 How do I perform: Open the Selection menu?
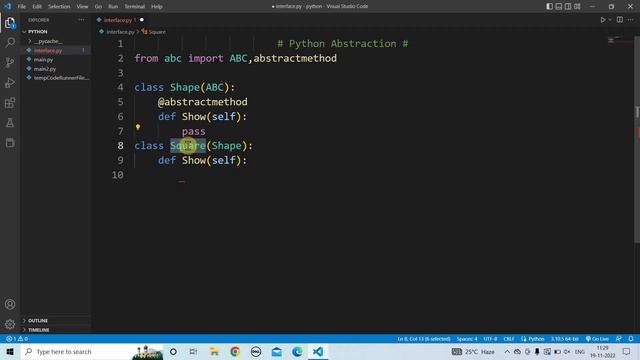tap(59, 6)
